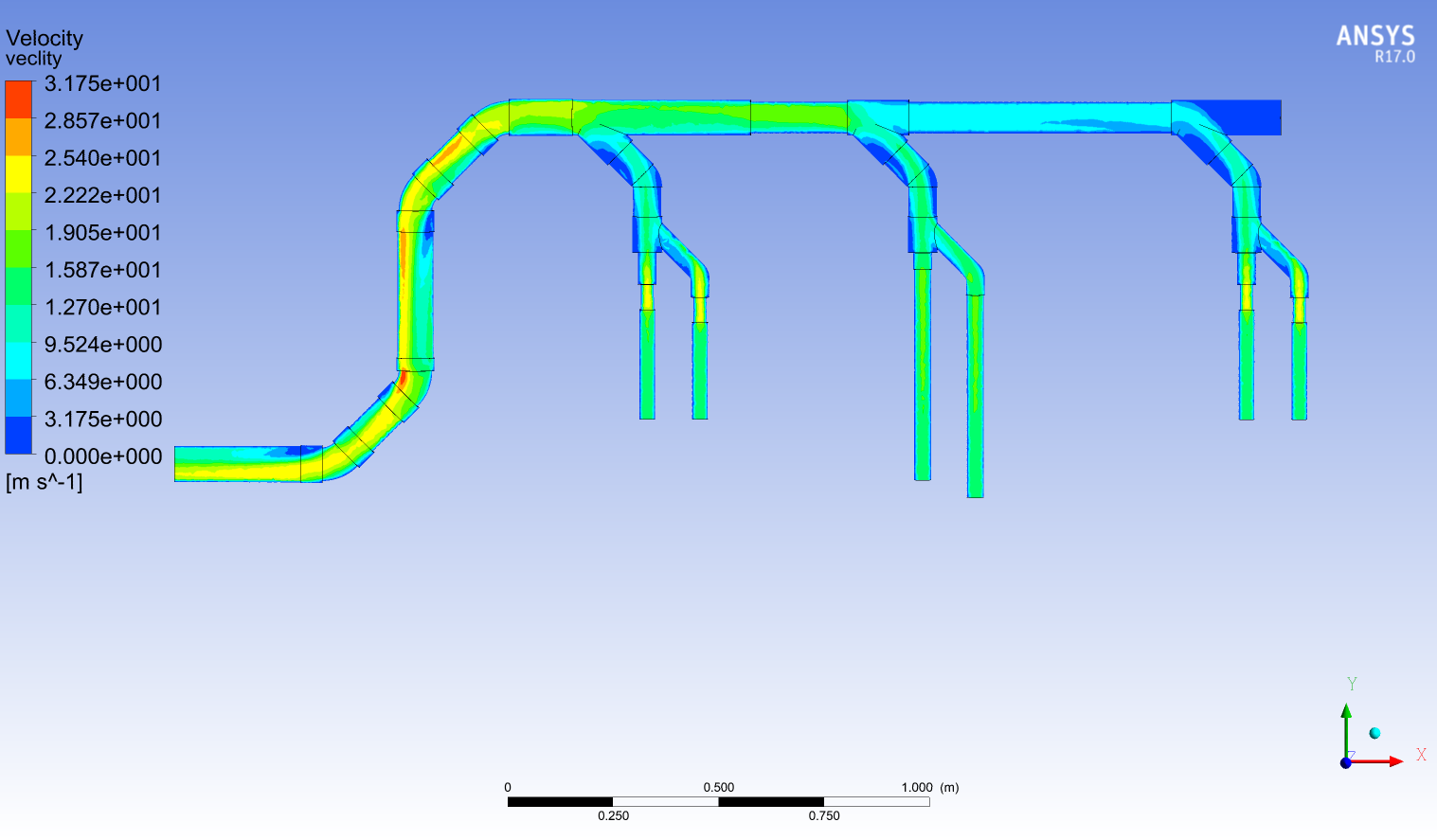Click the cyan sphere beside the axis triad

[1374, 733]
